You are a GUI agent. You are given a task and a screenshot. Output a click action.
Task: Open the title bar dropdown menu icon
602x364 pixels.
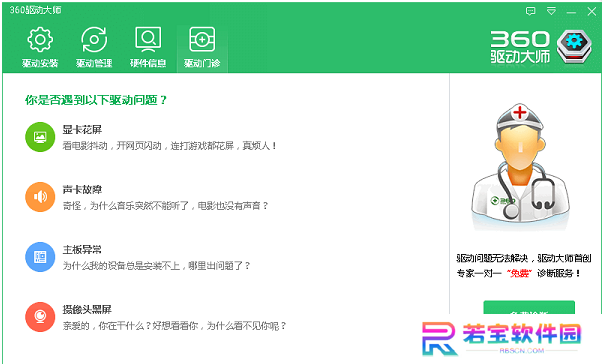(x=551, y=11)
